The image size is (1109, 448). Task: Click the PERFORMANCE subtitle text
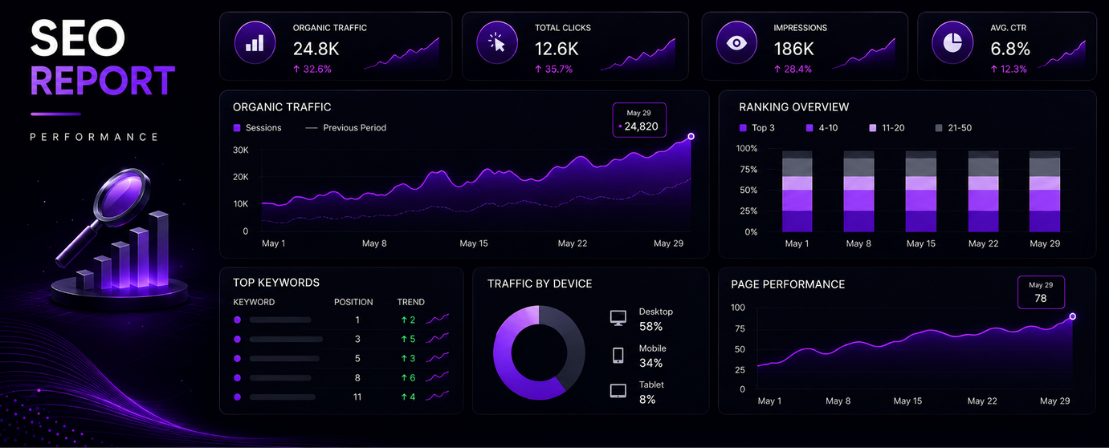click(x=95, y=137)
